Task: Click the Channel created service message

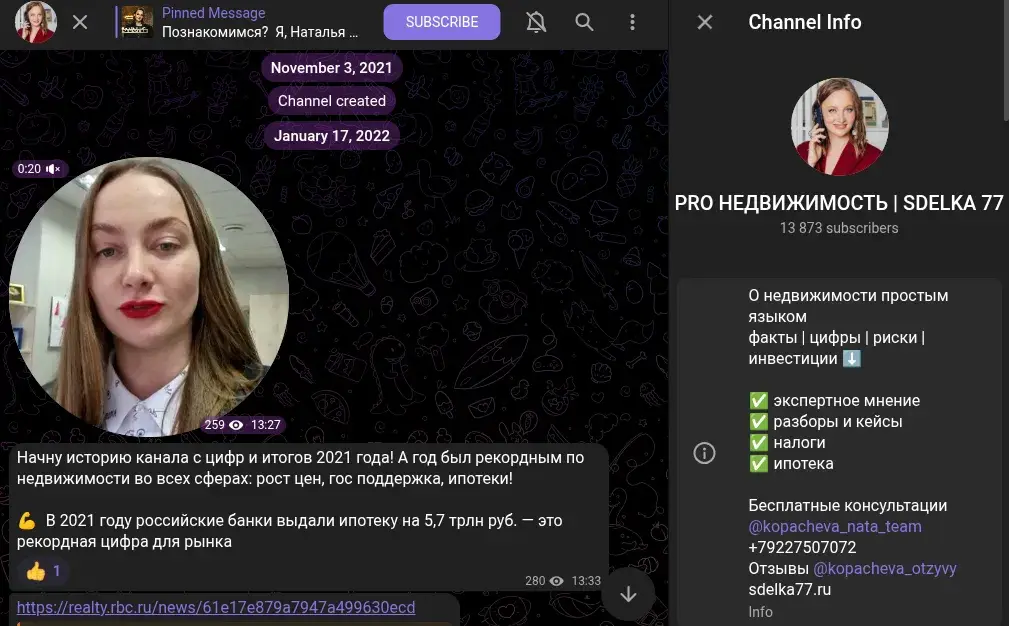Action: click(x=331, y=101)
